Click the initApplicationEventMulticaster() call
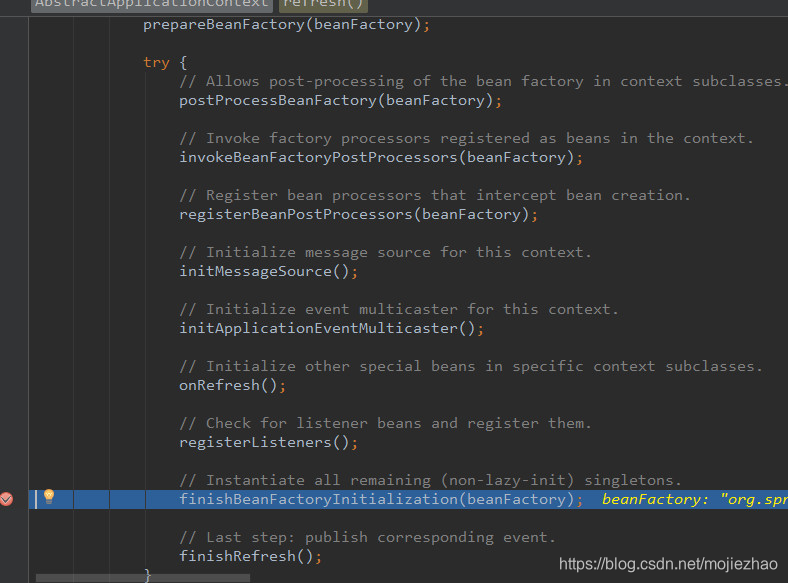The width and height of the screenshot is (788, 583). coord(331,328)
